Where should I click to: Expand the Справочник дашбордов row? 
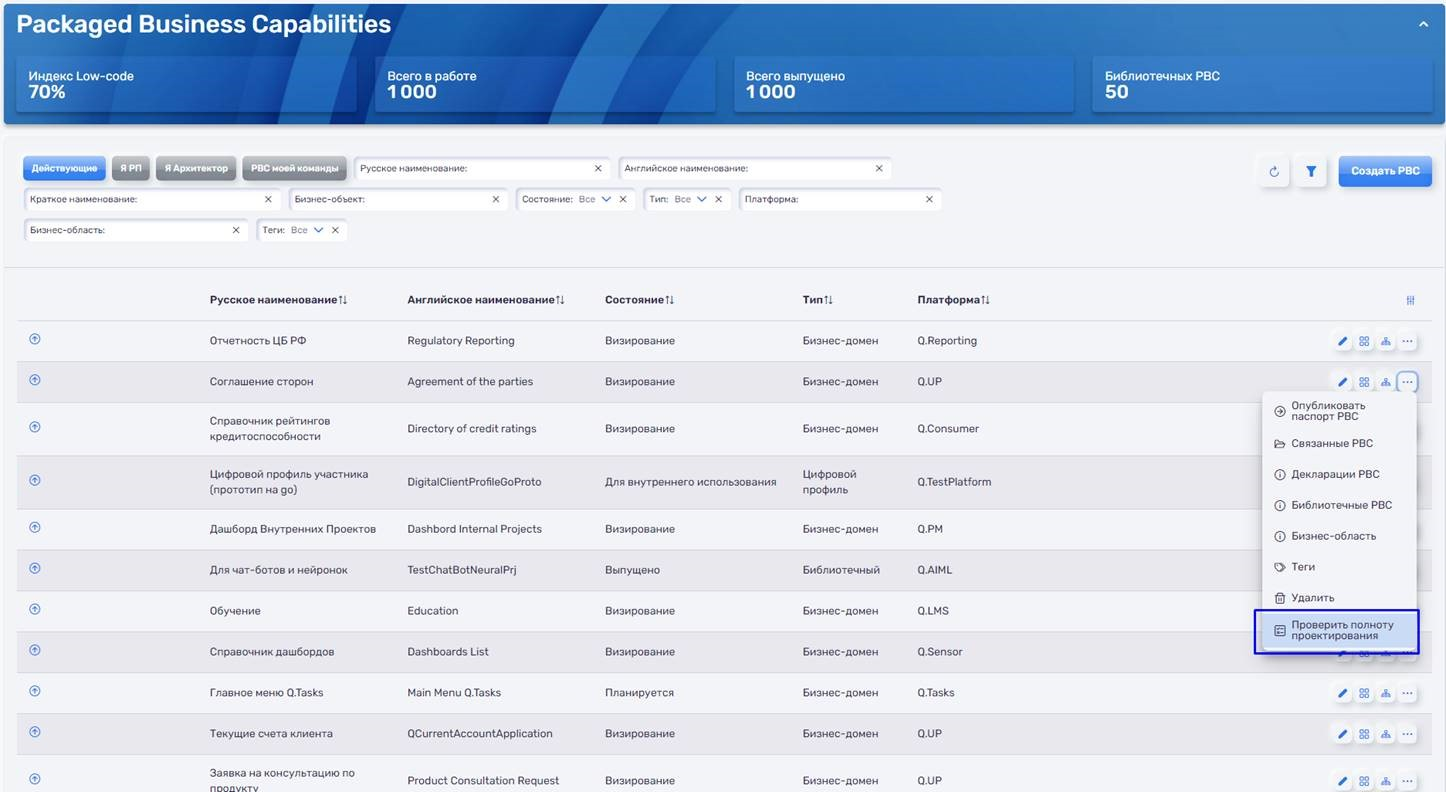(x=35, y=650)
